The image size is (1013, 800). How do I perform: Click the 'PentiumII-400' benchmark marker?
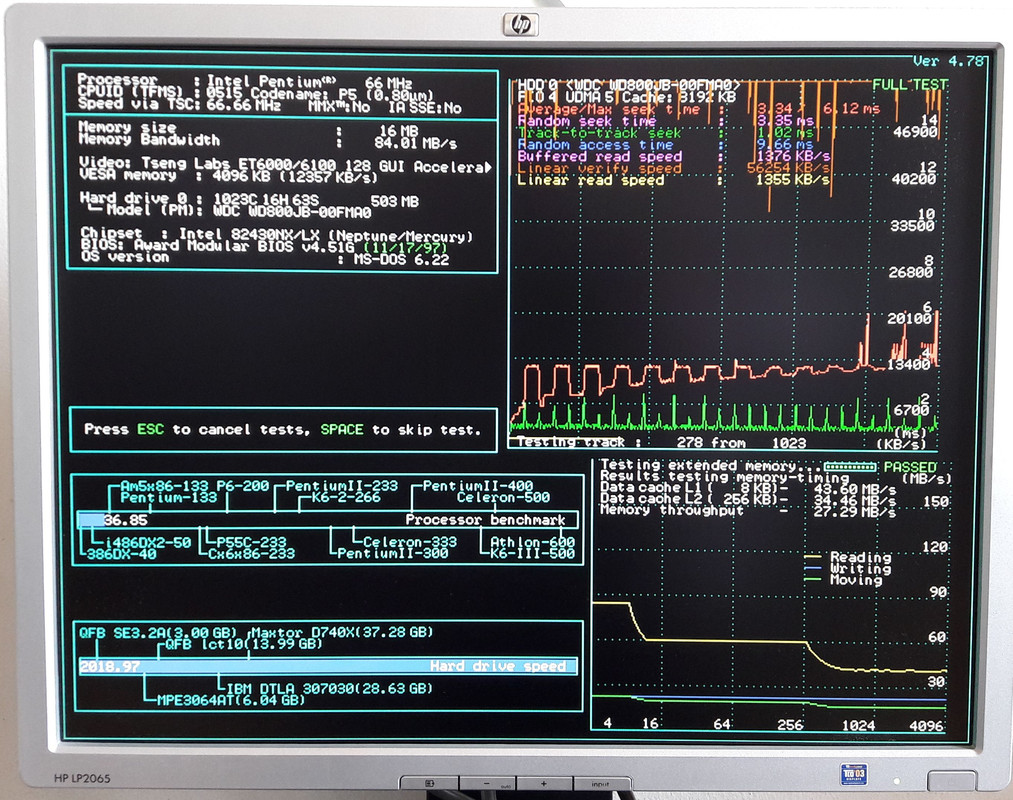(477, 486)
